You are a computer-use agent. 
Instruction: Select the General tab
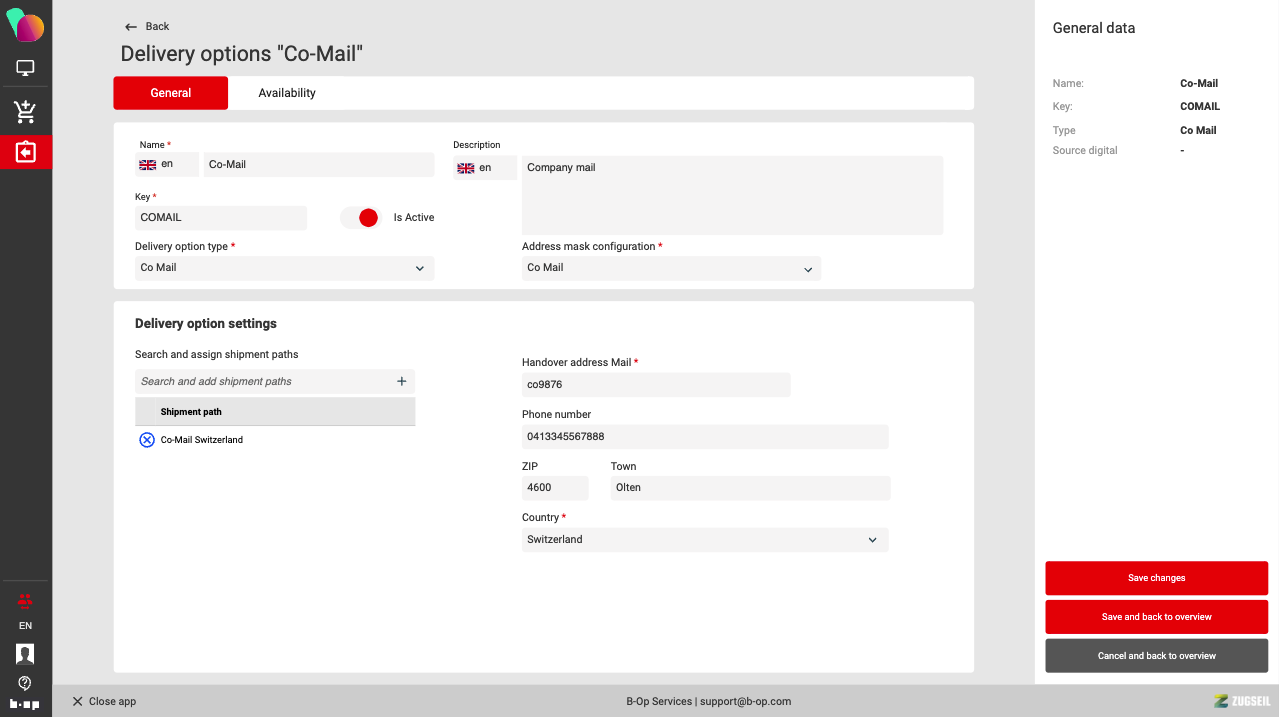(171, 93)
